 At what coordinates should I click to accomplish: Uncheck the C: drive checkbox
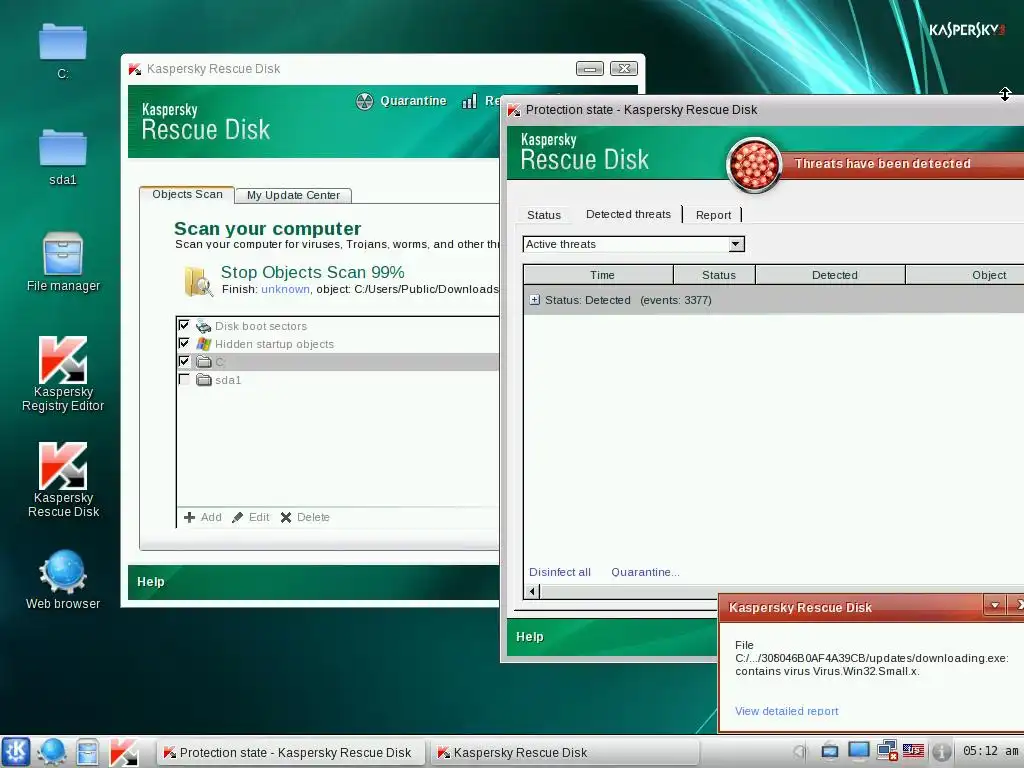coord(184,361)
